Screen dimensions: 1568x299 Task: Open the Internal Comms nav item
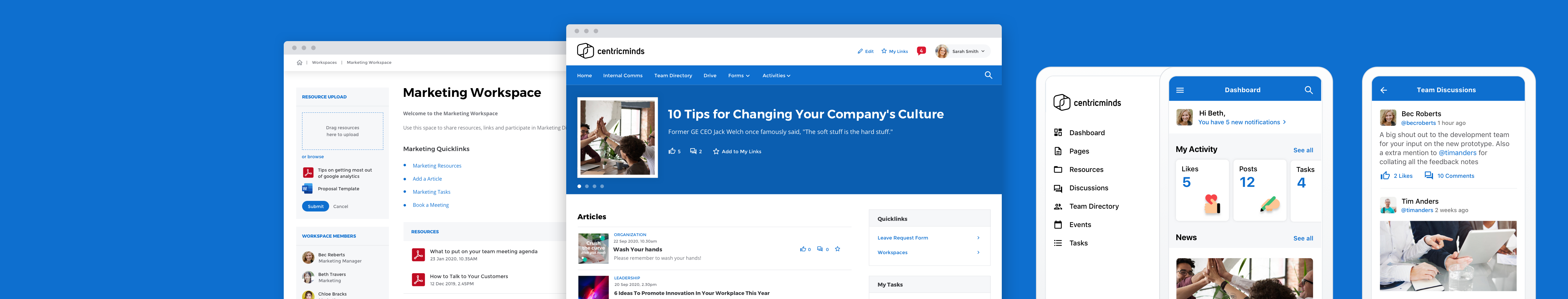tap(623, 75)
